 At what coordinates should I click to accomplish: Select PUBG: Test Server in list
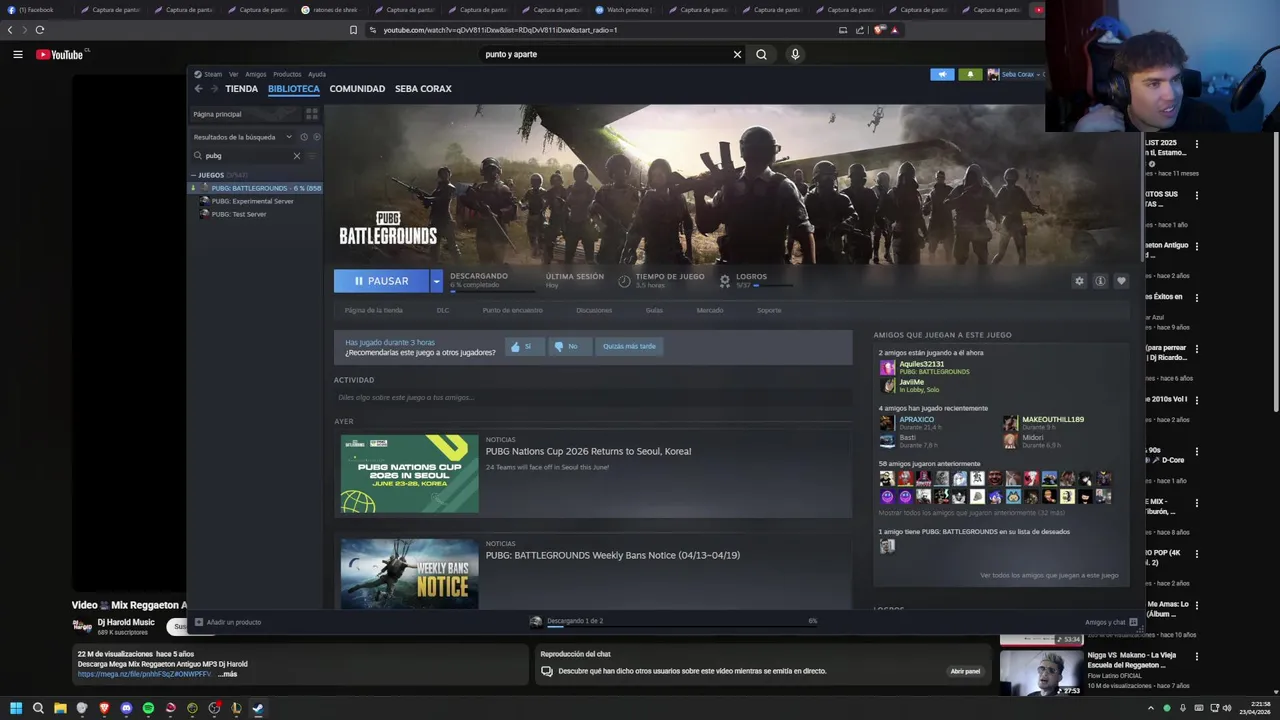(x=238, y=214)
